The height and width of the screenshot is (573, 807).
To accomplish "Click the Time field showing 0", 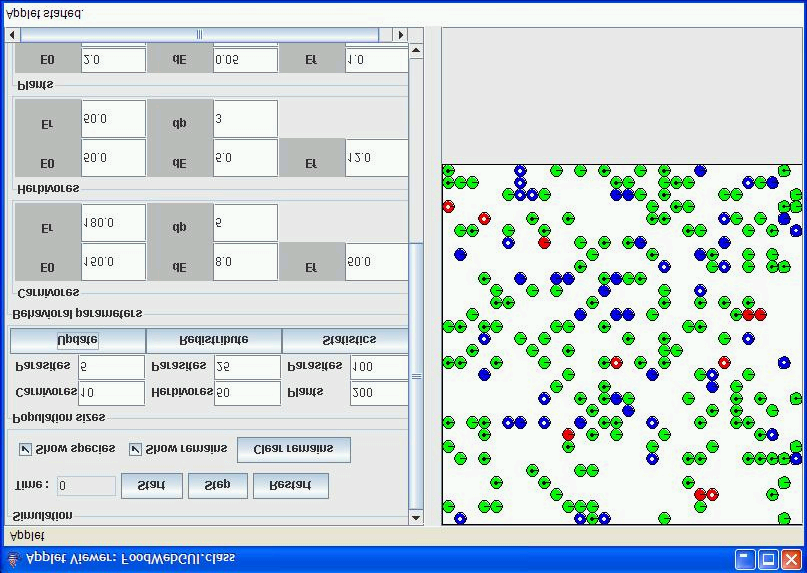I will (86, 486).
